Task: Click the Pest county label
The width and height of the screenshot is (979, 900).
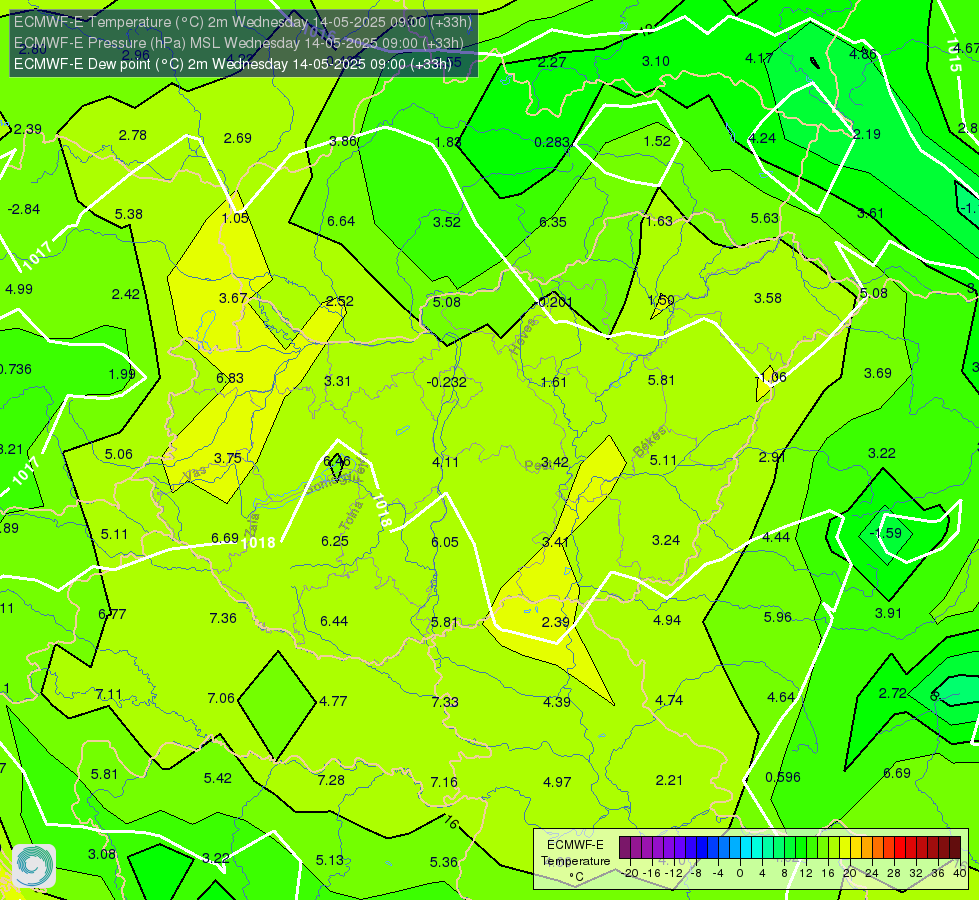Action: (536, 465)
